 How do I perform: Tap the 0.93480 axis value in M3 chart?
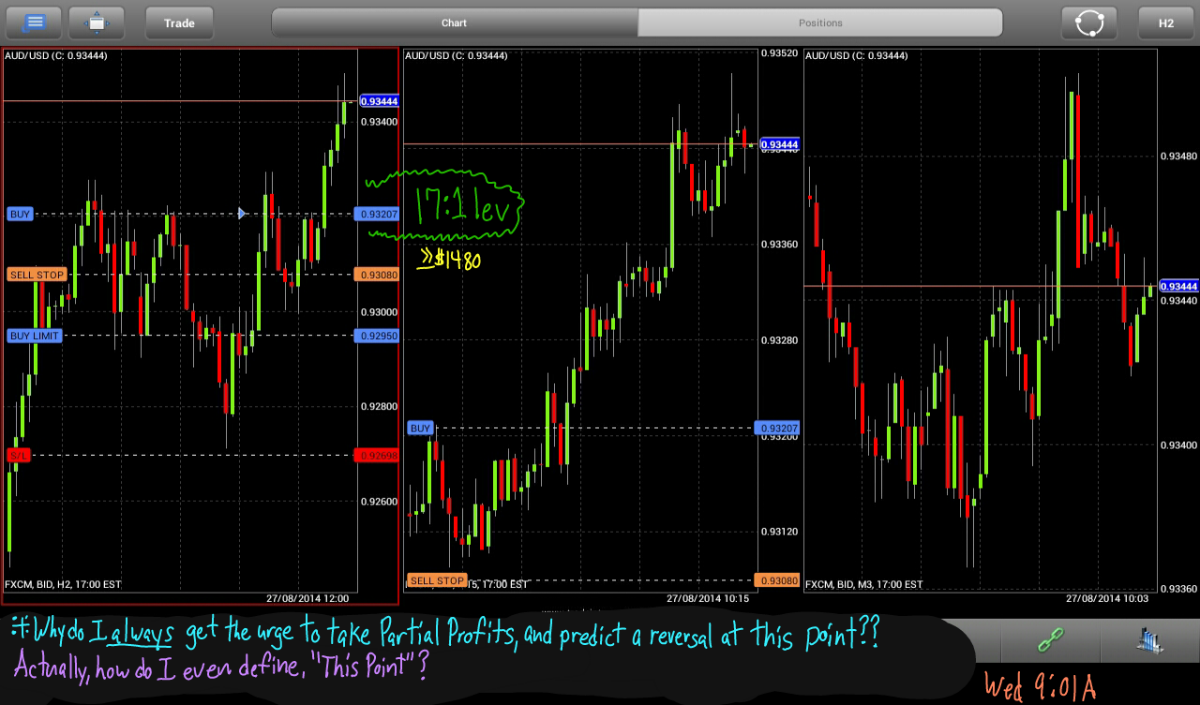tap(1178, 156)
